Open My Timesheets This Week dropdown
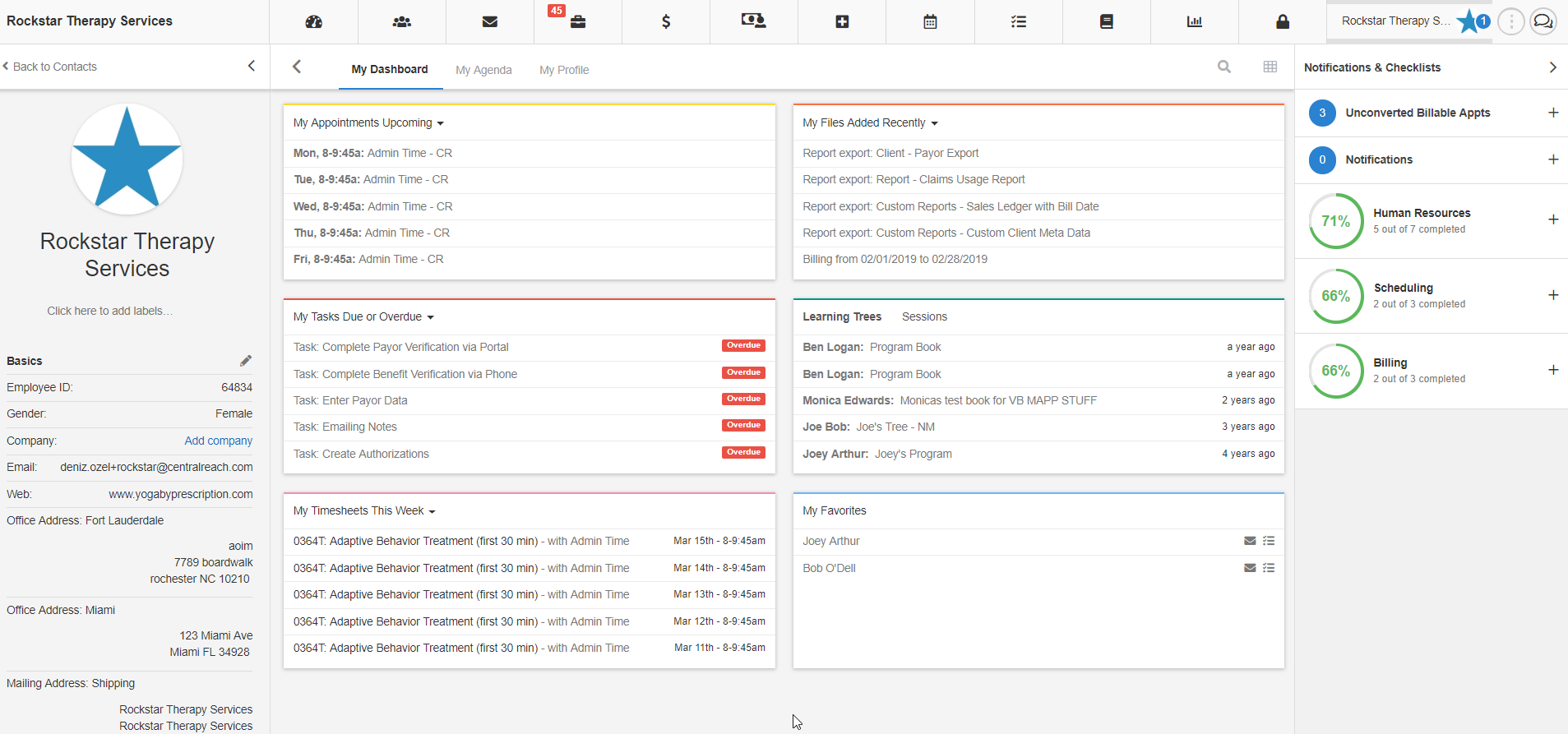The width and height of the screenshot is (1568, 734). coord(364,510)
